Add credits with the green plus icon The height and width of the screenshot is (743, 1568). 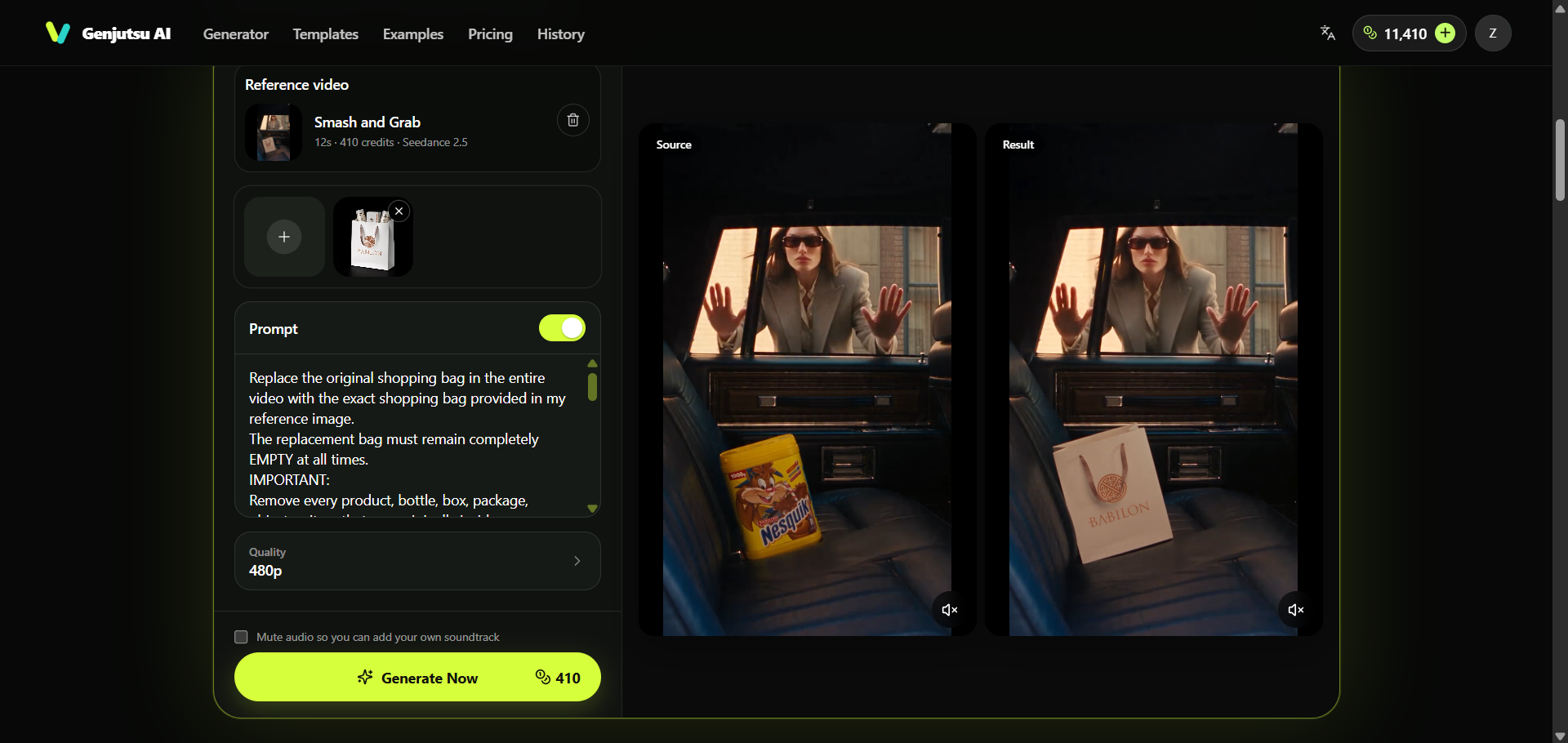tap(1445, 33)
